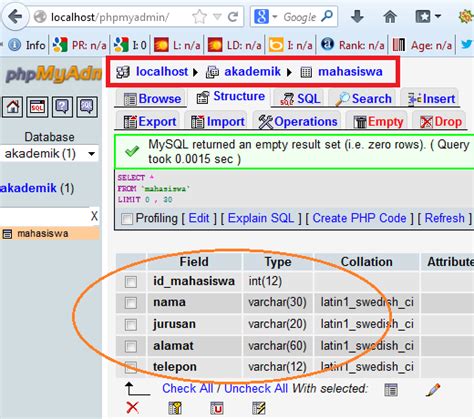Open the URL history dropdown arrow
The height and width of the screenshot is (419, 474).
point(217,16)
